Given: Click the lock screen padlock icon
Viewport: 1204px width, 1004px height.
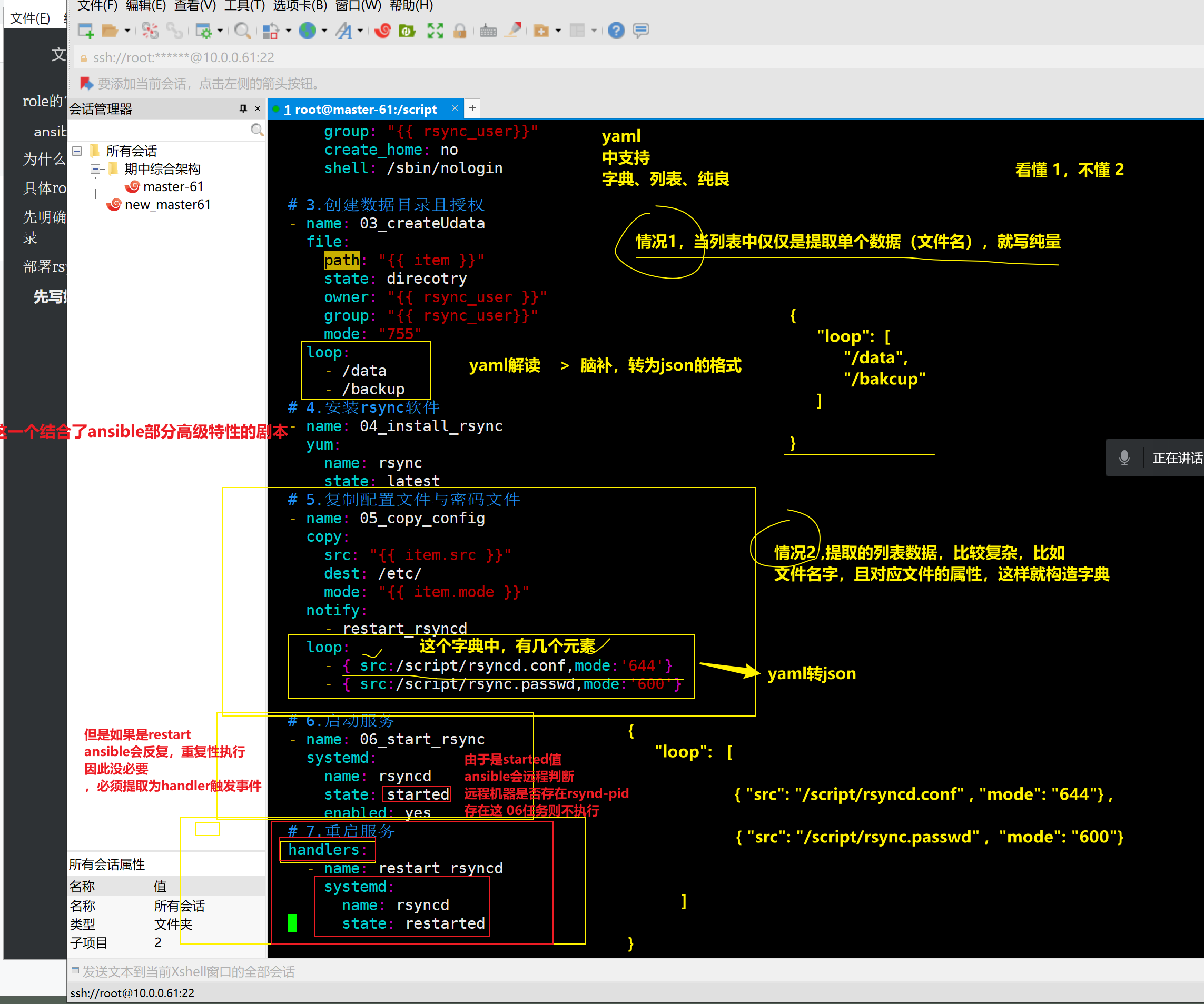Looking at the screenshot, I should coord(460,31).
